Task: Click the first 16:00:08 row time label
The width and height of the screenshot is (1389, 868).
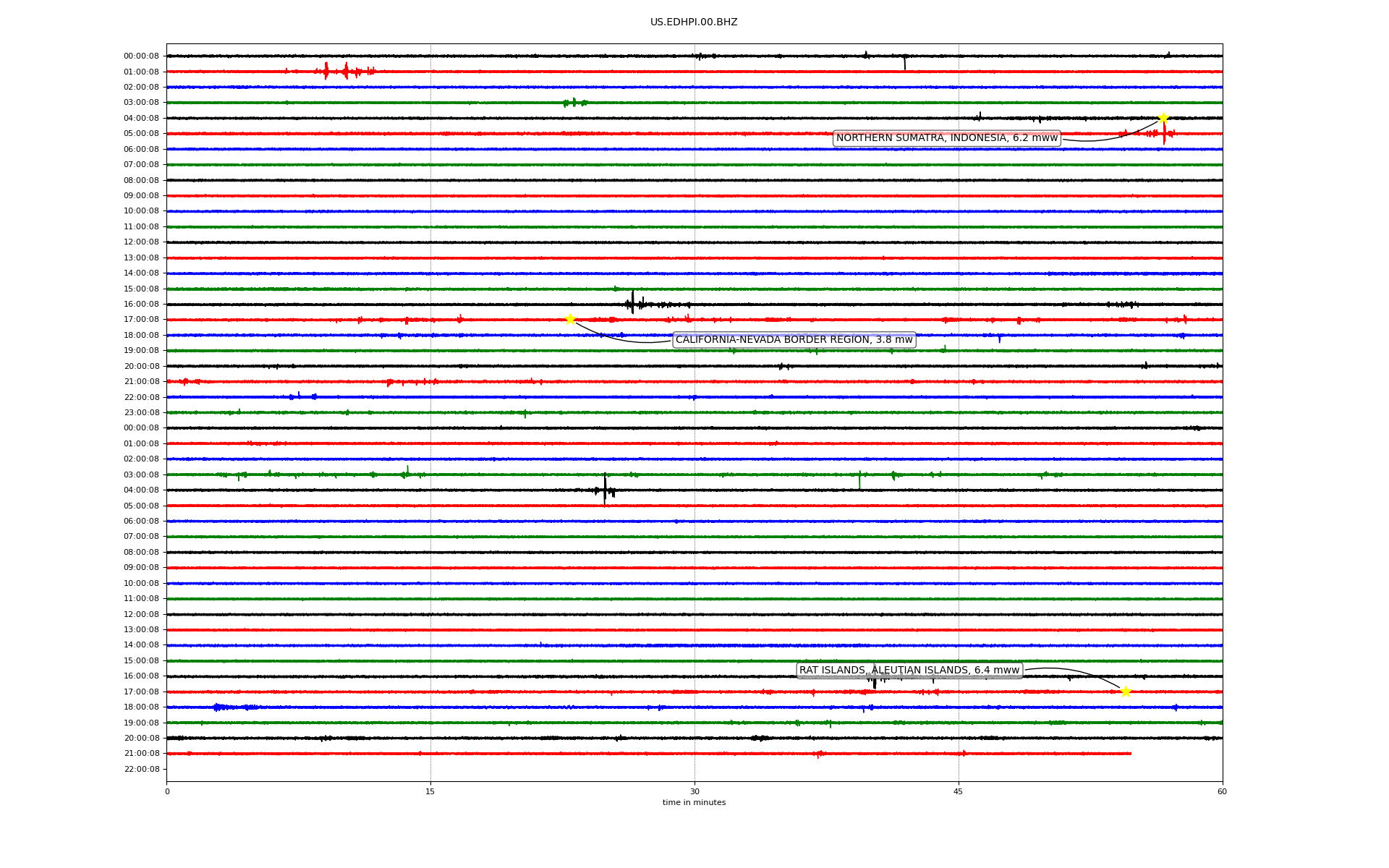Action: tap(141, 305)
